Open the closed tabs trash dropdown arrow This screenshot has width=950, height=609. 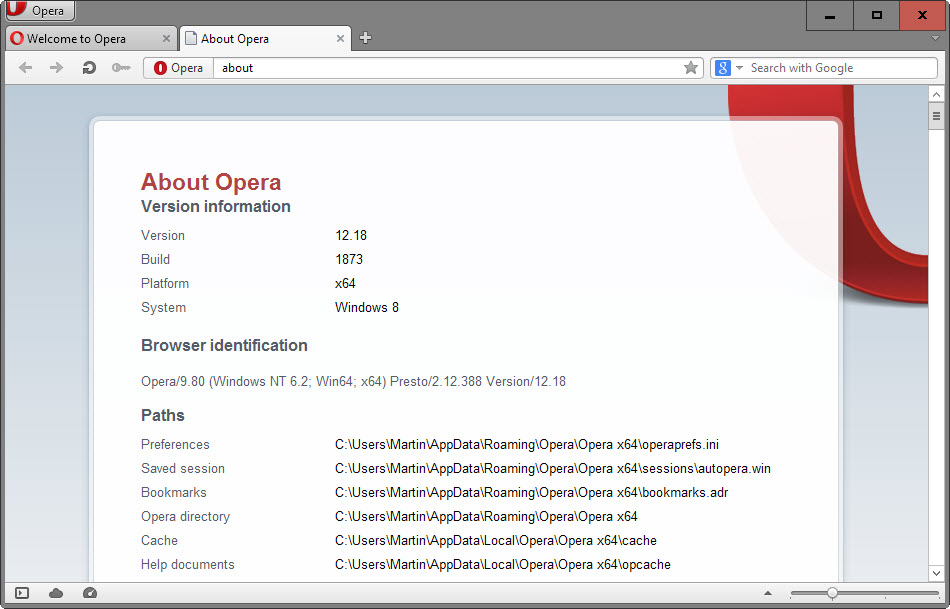pyautogui.click(x=935, y=38)
